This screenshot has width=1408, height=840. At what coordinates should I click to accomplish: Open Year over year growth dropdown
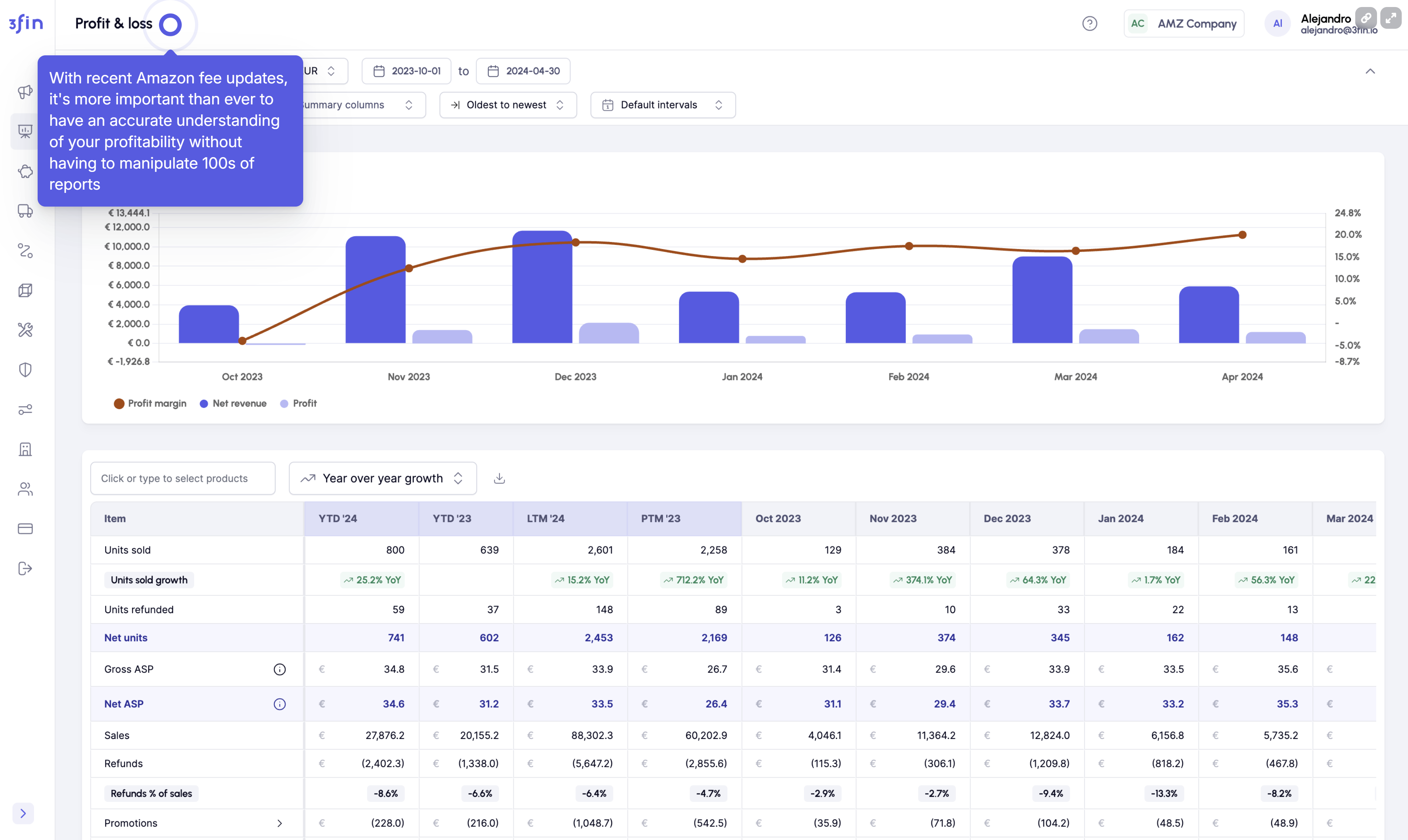point(383,478)
